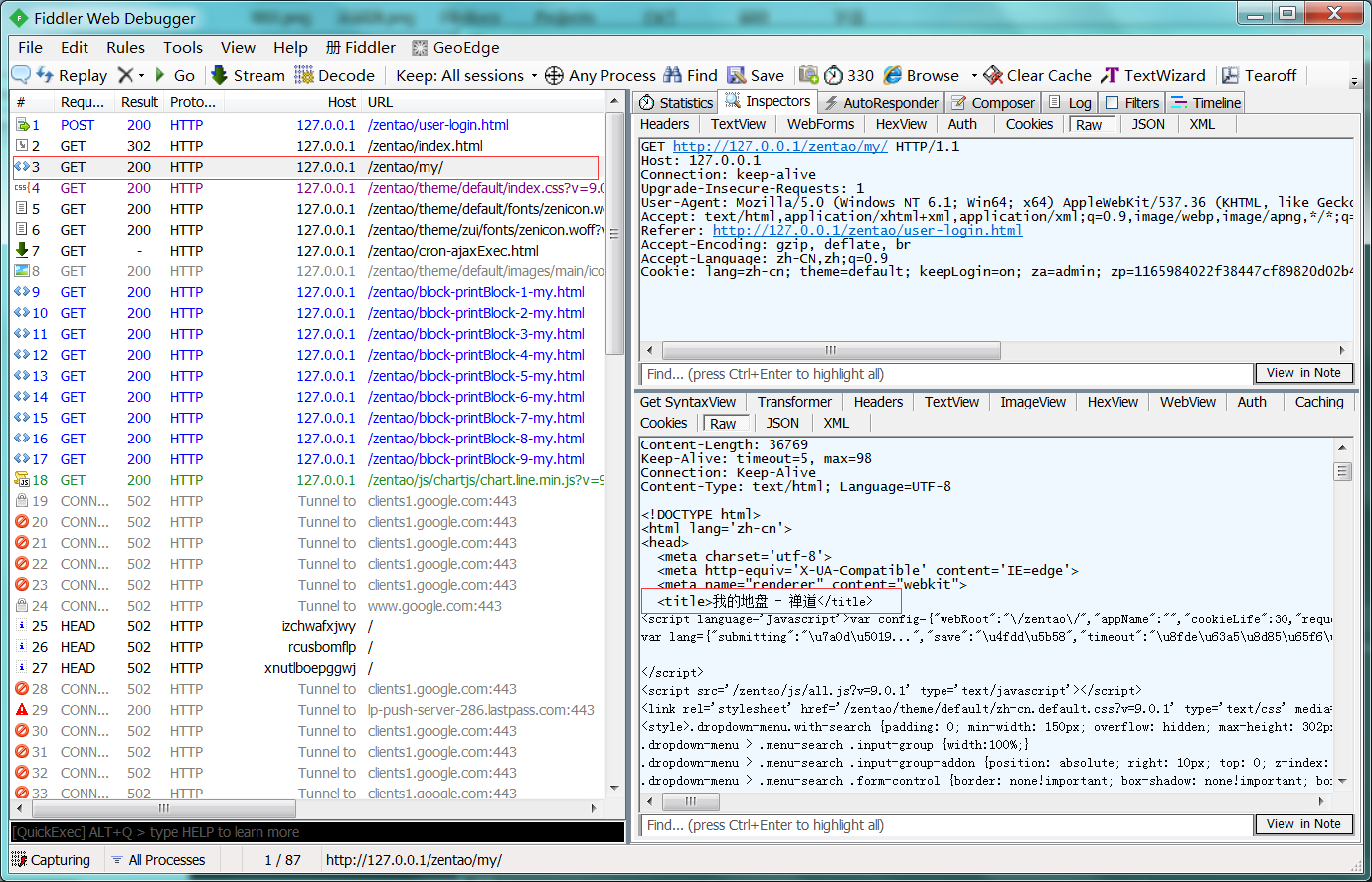The width and height of the screenshot is (1372, 882).
Task: Save sessions using Save button
Action: point(756,75)
